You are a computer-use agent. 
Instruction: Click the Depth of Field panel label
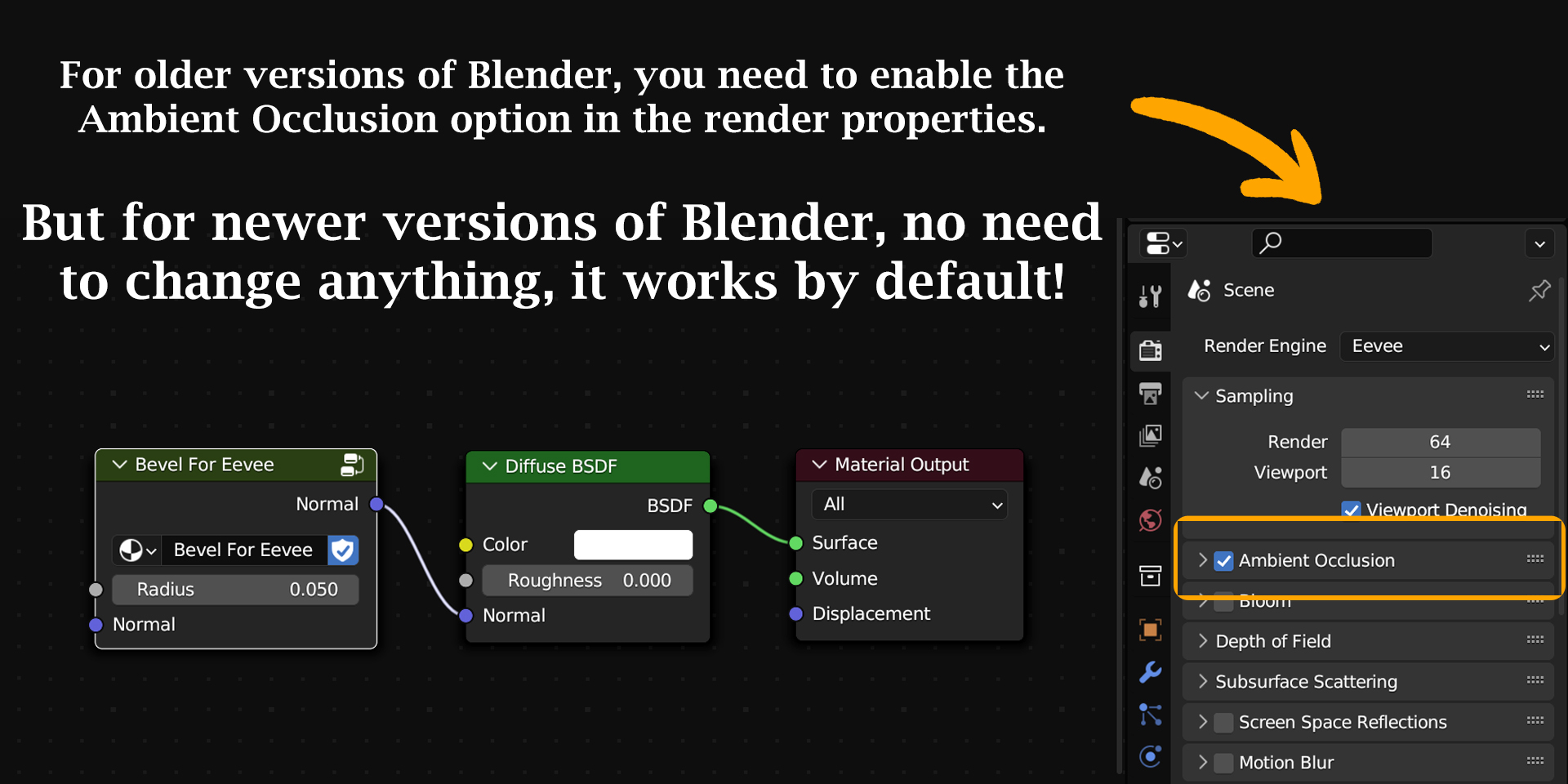pos(1273,642)
